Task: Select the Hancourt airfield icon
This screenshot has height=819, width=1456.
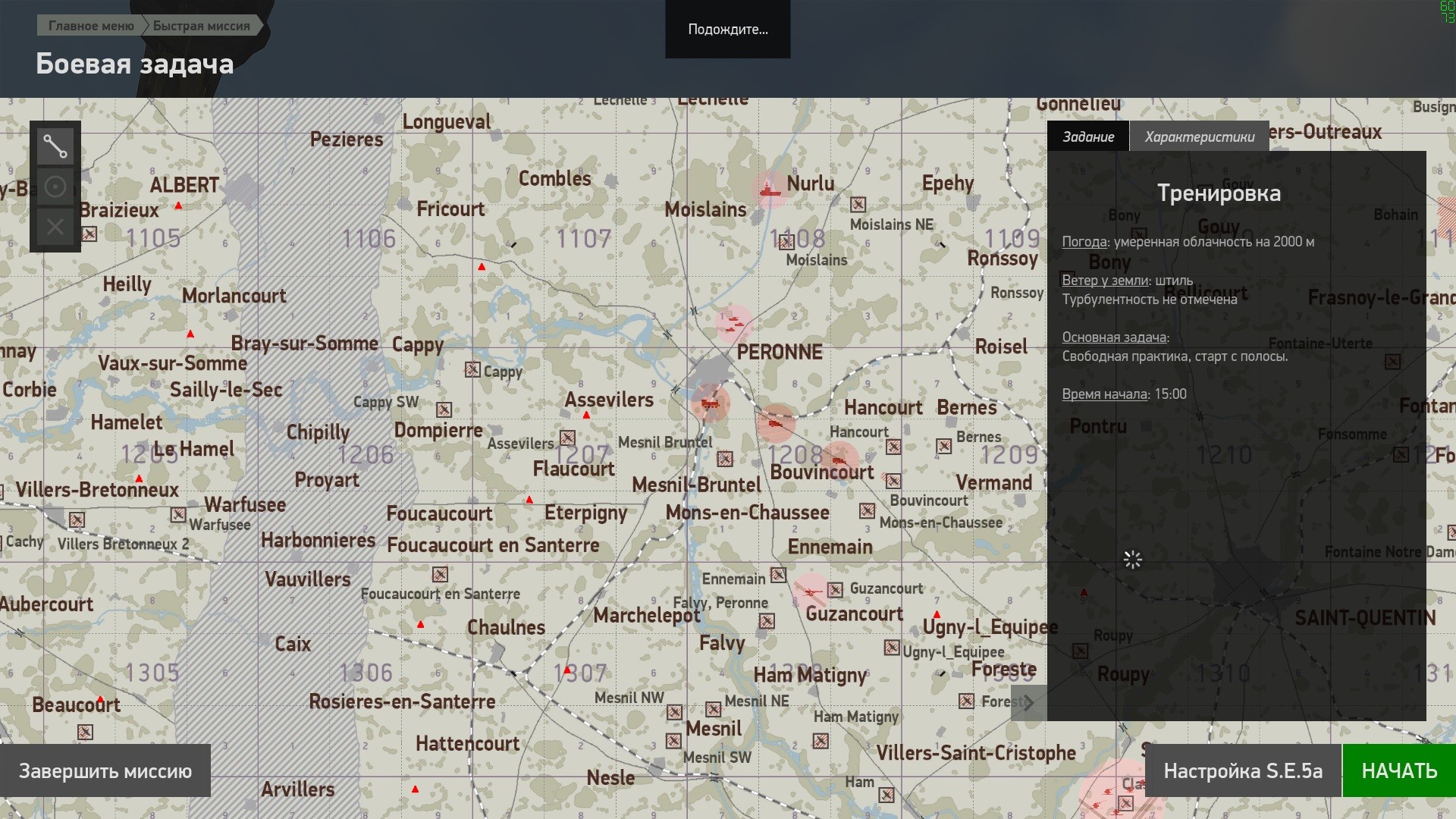Action: click(894, 447)
